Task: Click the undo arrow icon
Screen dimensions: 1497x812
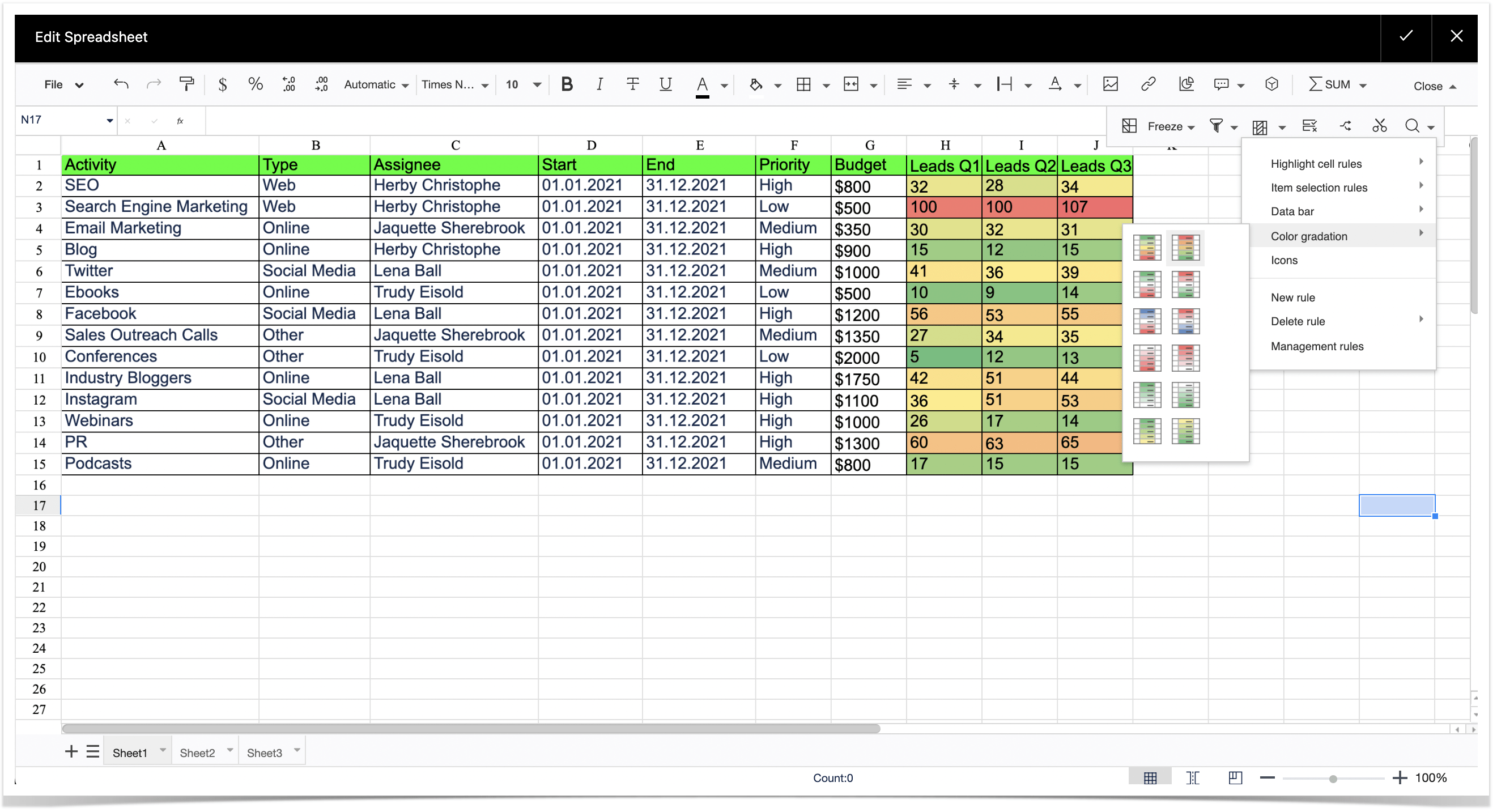Action: pyautogui.click(x=120, y=85)
